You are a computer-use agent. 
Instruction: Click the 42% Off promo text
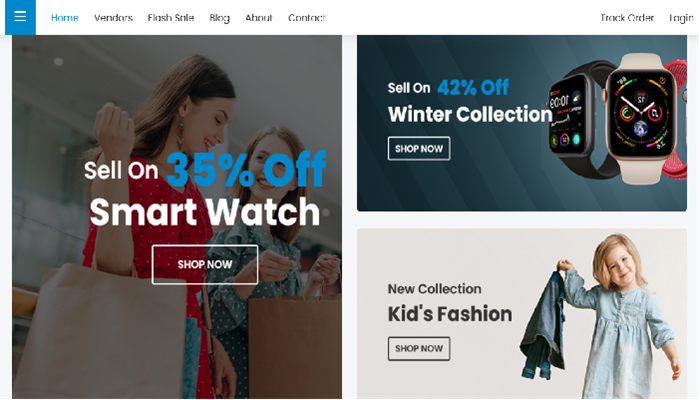coord(473,87)
